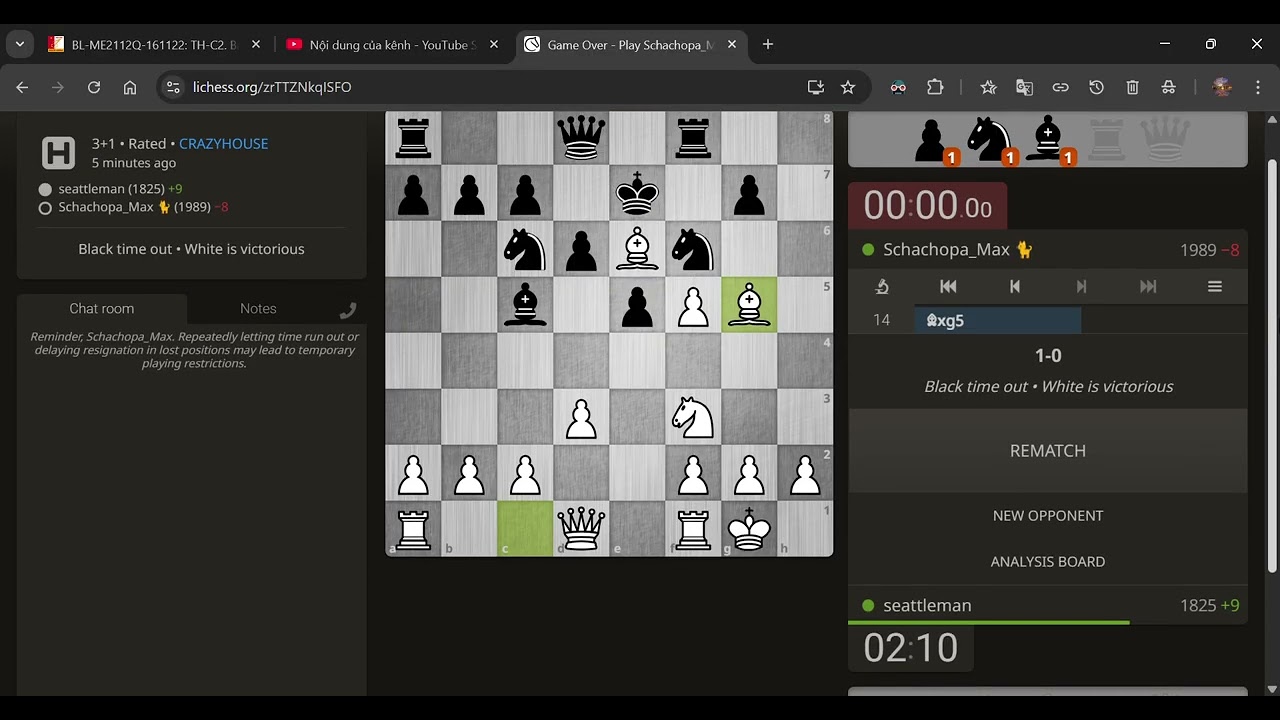
Task: Flip the board icon
Action: click(x=882, y=287)
